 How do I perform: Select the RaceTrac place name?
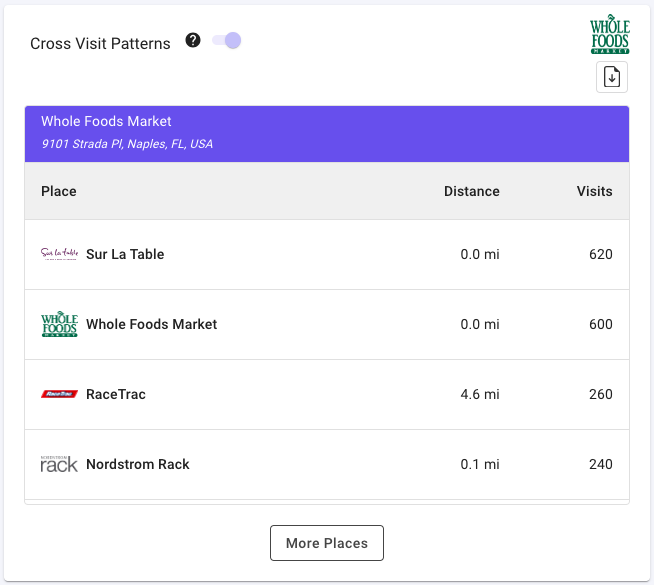coord(116,394)
